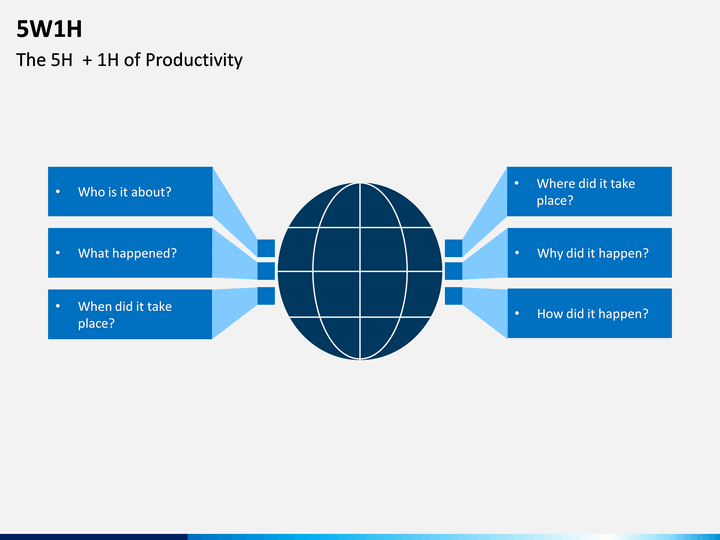Screen dimensions: 720x540
Task: Click the subtitle 'The 5H + 1H of Productivity'
Action: pyautogui.click(x=129, y=60)
